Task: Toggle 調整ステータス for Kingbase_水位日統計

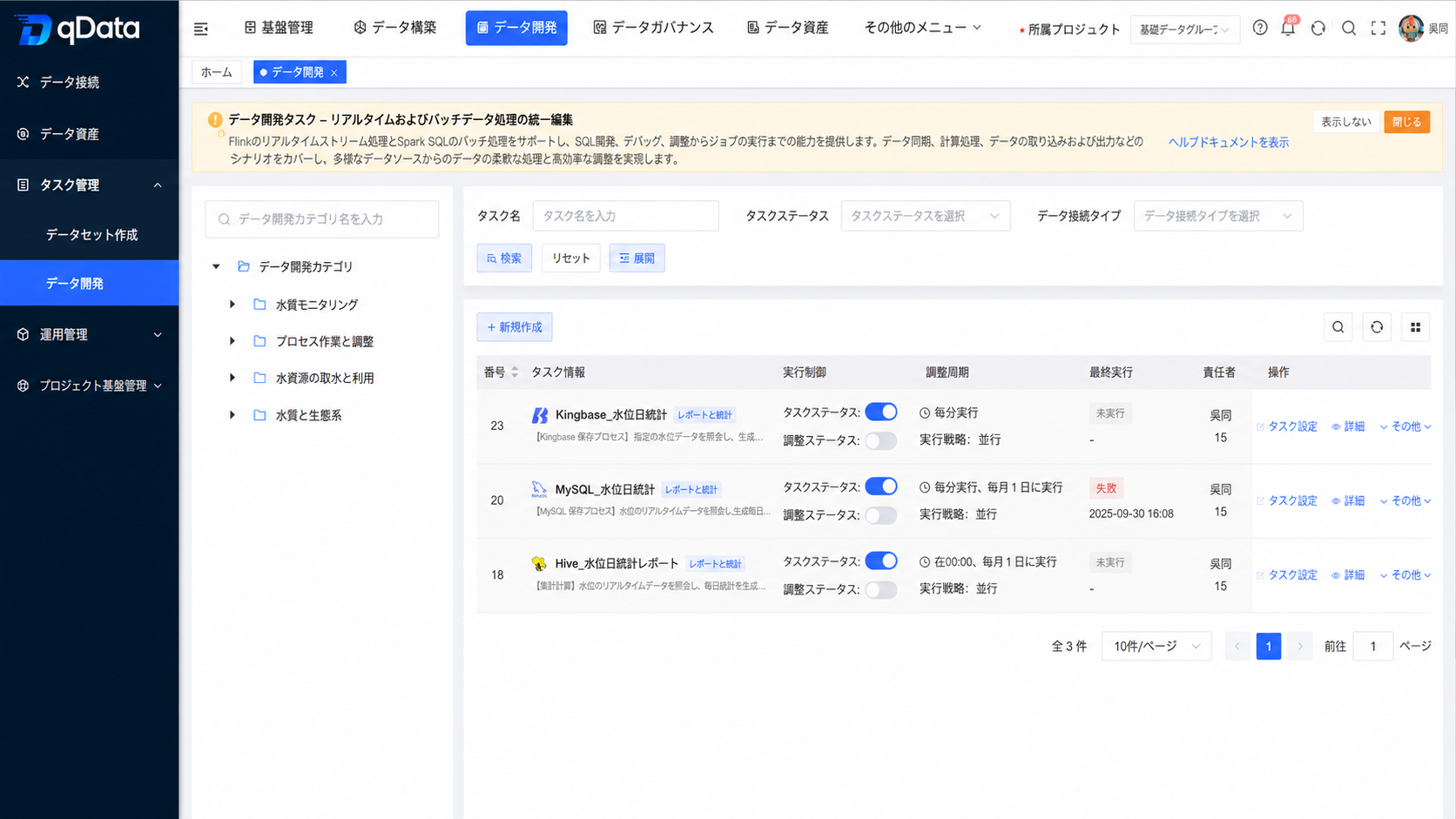Action: pos(881,440)
